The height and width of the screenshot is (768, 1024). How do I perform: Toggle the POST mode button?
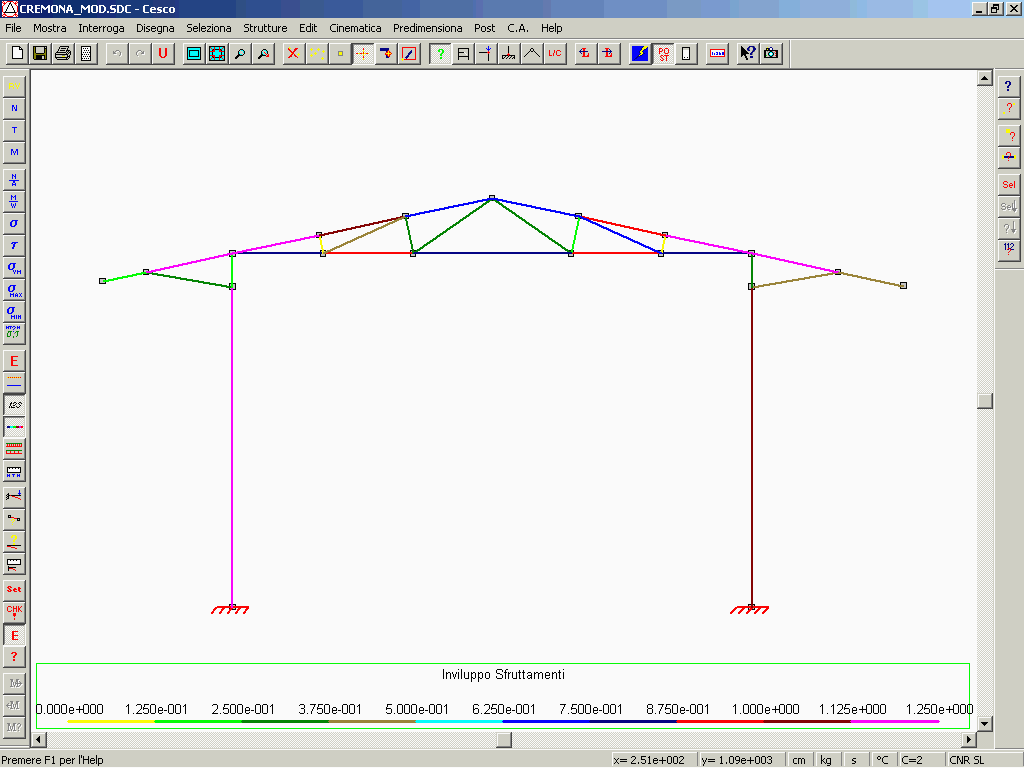(663, 54)
